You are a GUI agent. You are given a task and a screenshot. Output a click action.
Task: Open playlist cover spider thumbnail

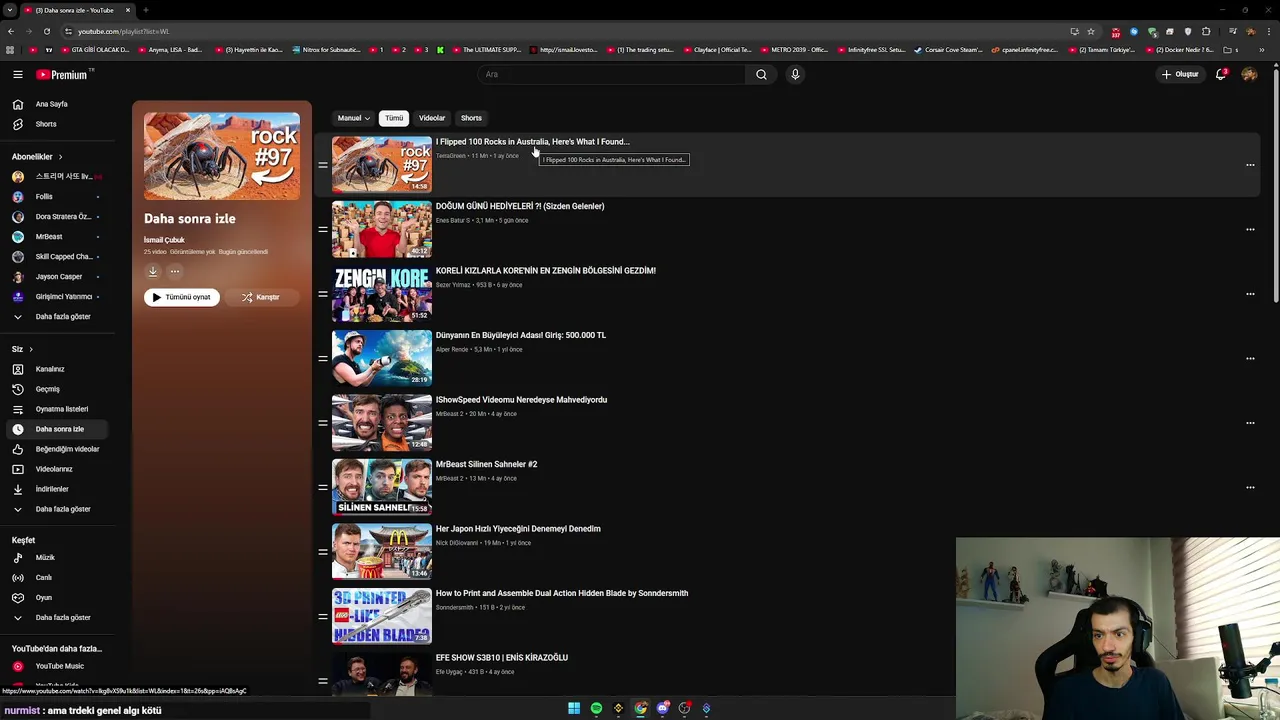click(x=222, y=156)
